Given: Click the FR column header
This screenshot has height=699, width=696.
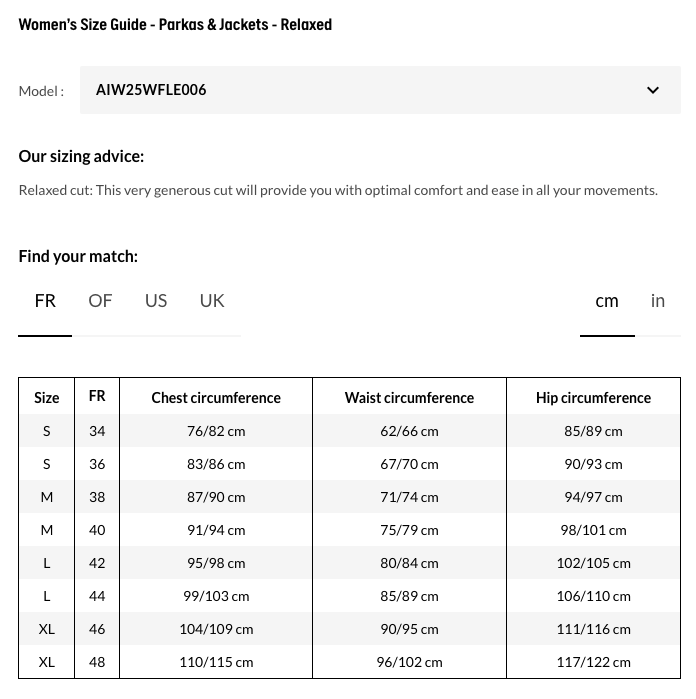Looking at the screenshot, I should [x=97, y=396].
